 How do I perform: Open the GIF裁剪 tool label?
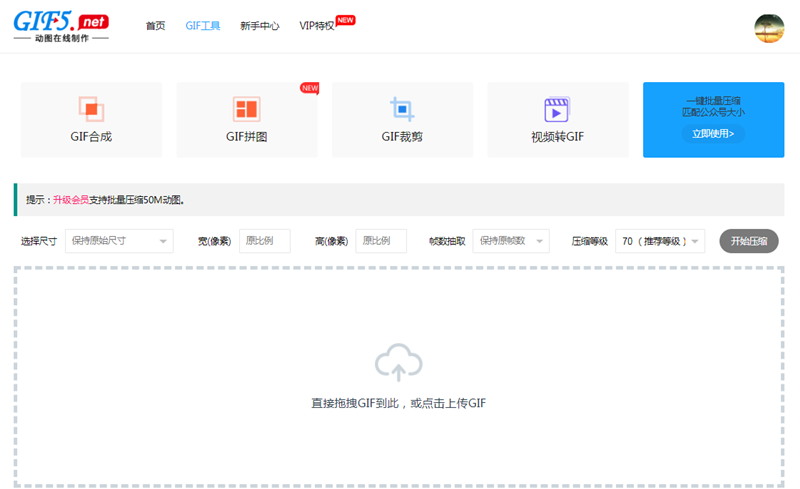coord(402,137)
